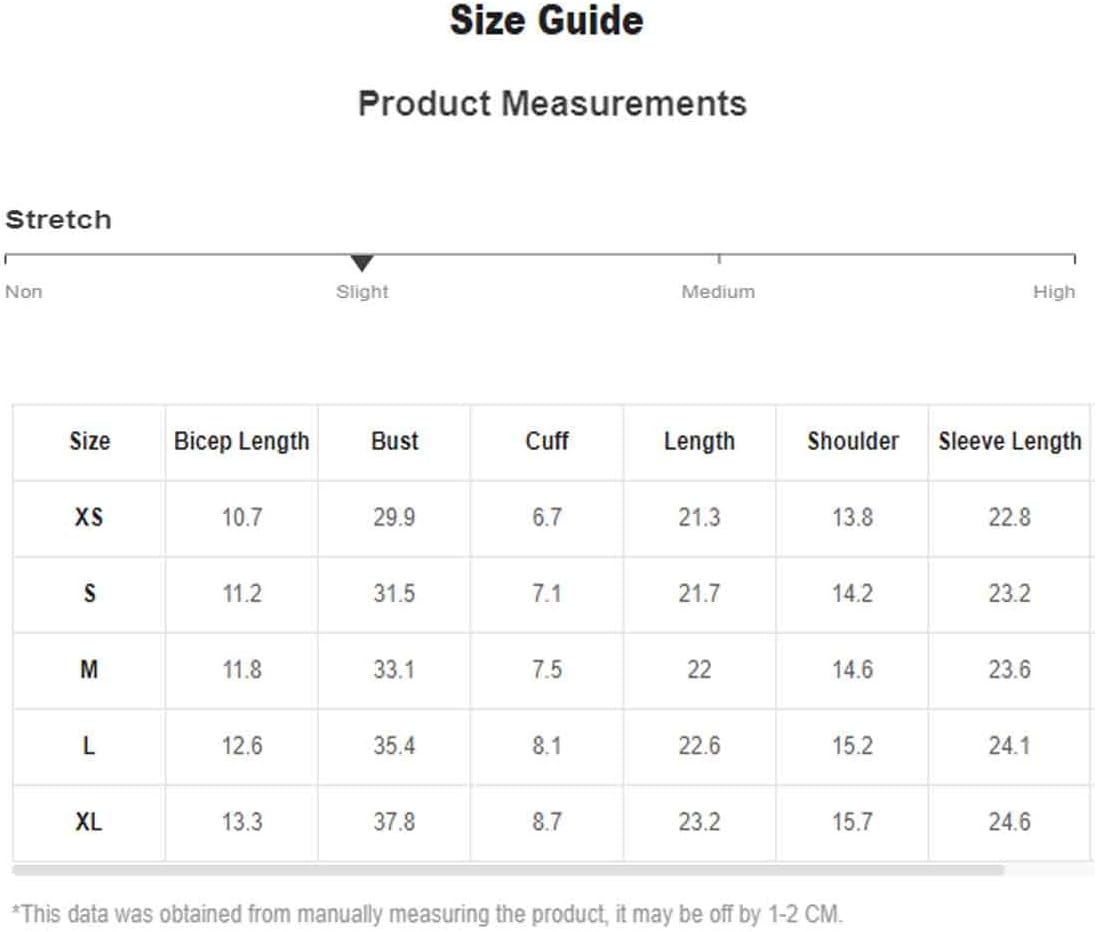The image size is (1097, 932).
Task: Click the Product Measurements heading
Action: (x=552, y=104)
